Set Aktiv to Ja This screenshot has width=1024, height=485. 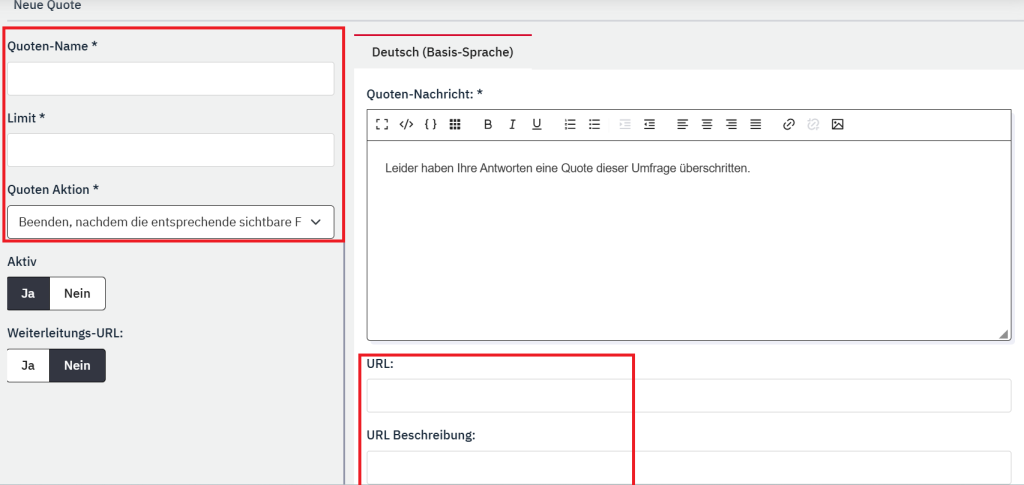point(28,294)
